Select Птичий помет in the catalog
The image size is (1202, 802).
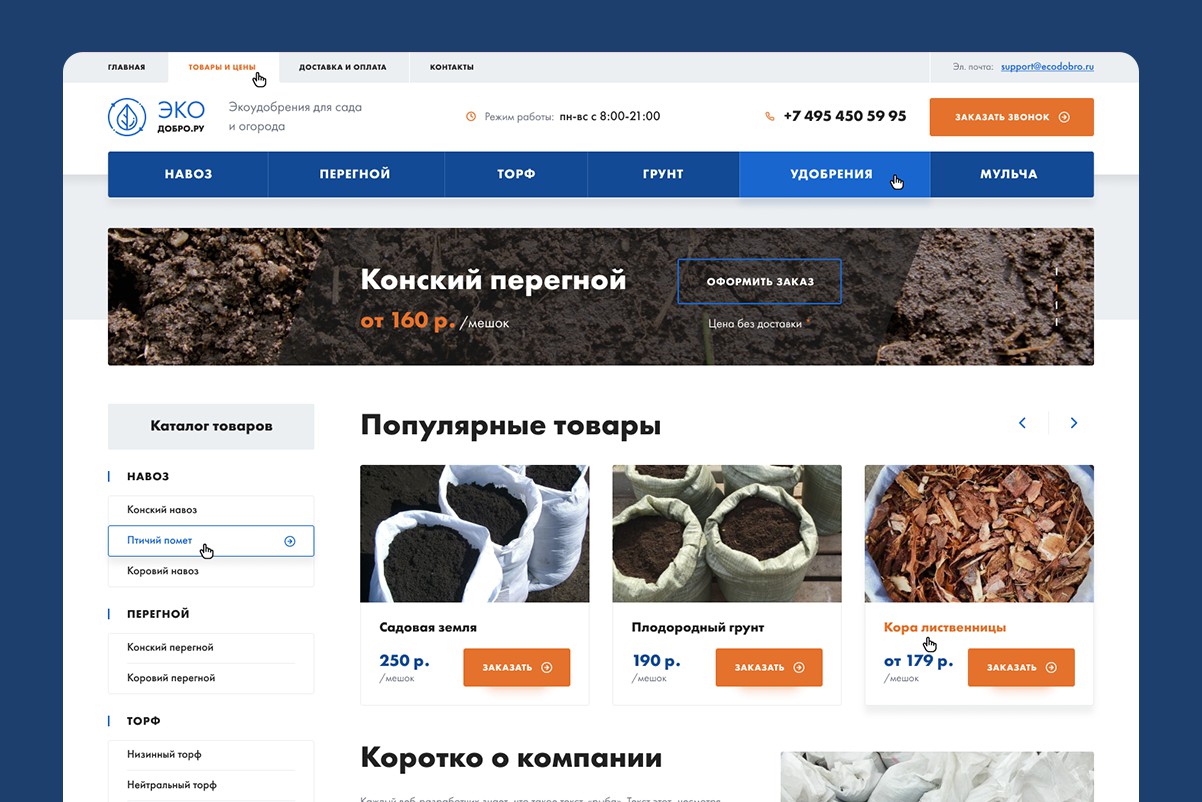(x=211, y=541)
